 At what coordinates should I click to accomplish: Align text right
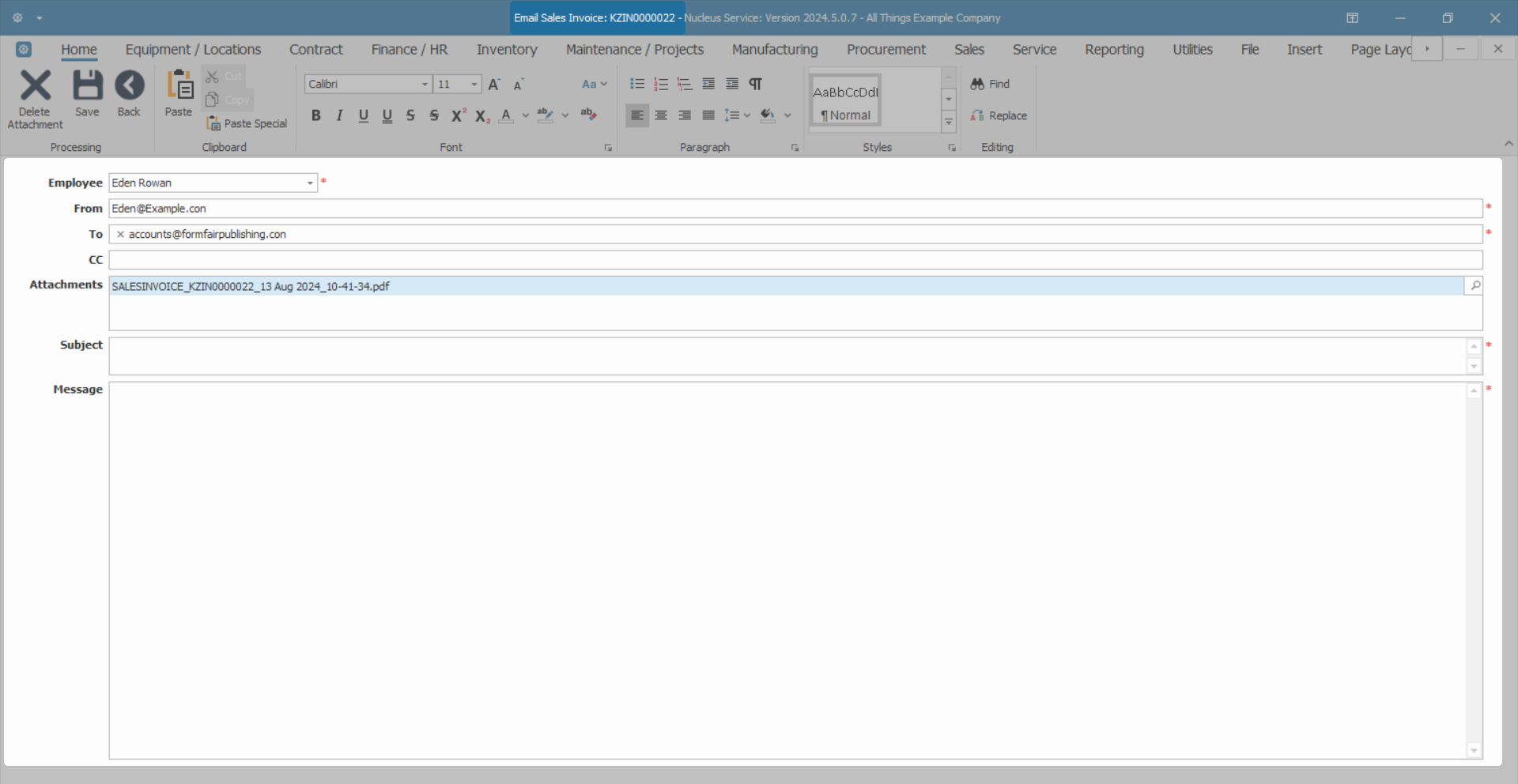685,115
